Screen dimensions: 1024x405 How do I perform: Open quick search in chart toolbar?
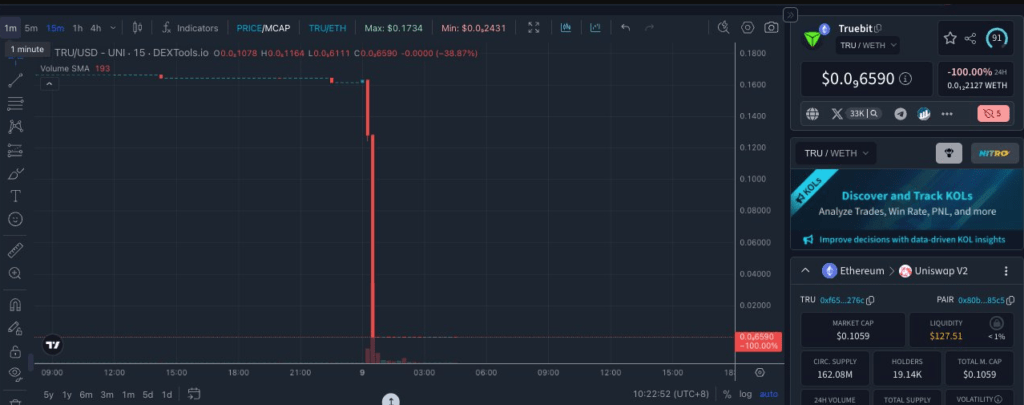[x=723, y=27]
